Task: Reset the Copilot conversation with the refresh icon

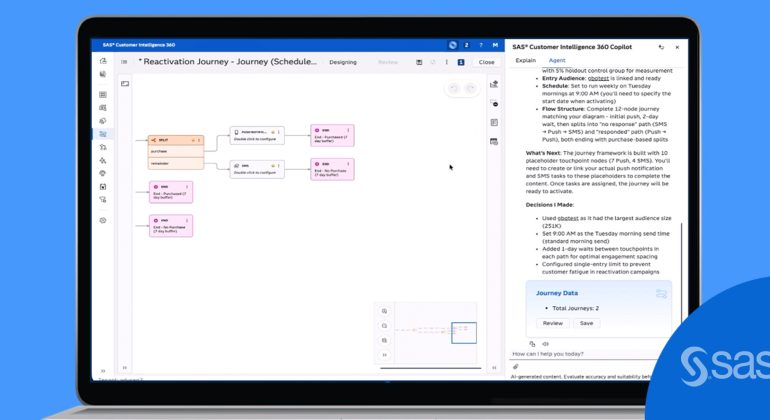Action: point(661,48)
